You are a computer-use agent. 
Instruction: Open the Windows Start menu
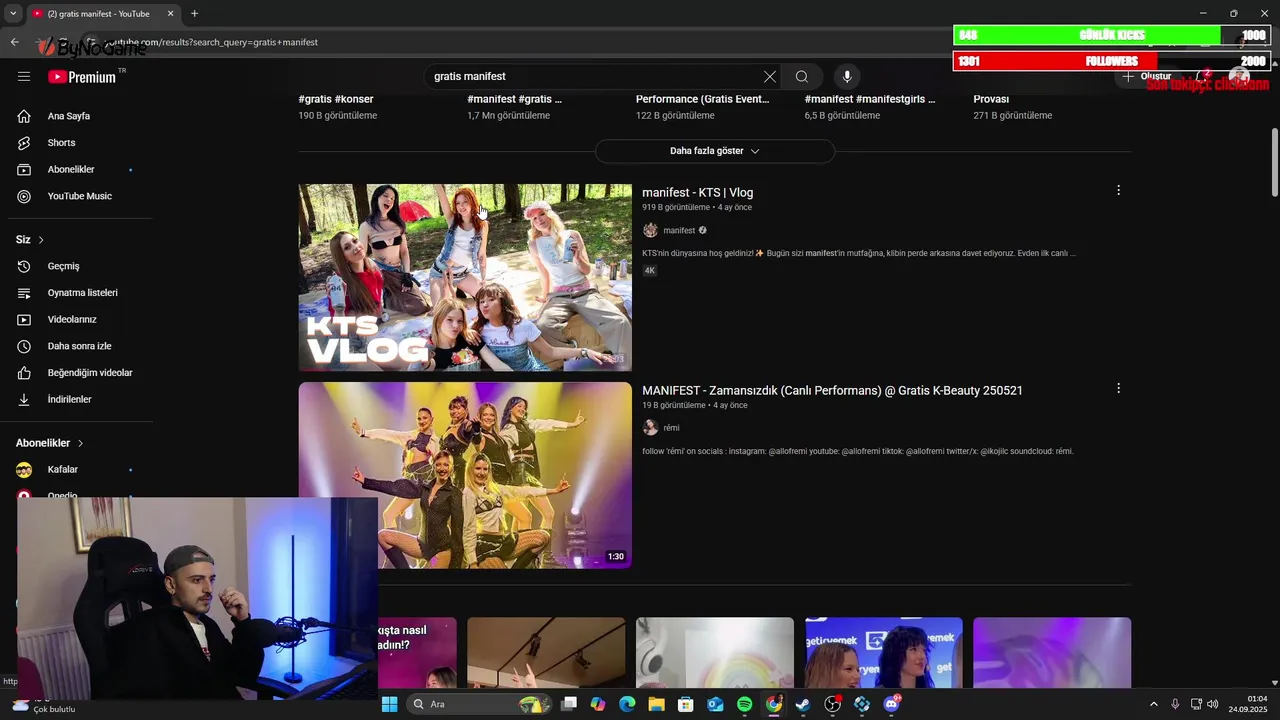[x=389, y=704]
